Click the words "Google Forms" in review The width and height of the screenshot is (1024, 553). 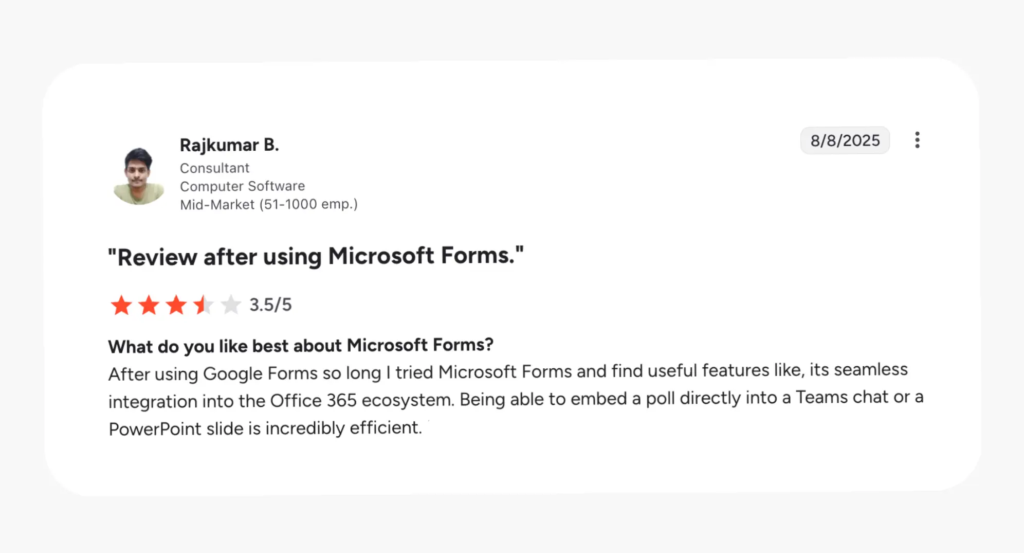tap(250, 373)
